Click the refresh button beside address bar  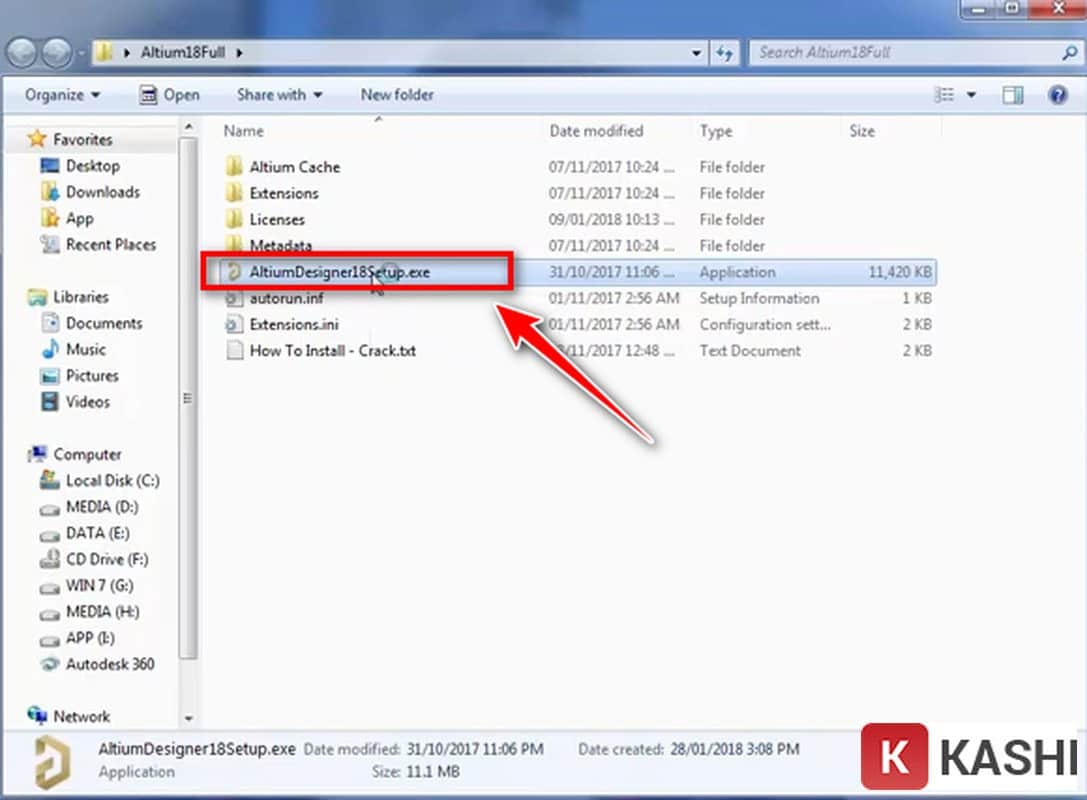point(725,53)
